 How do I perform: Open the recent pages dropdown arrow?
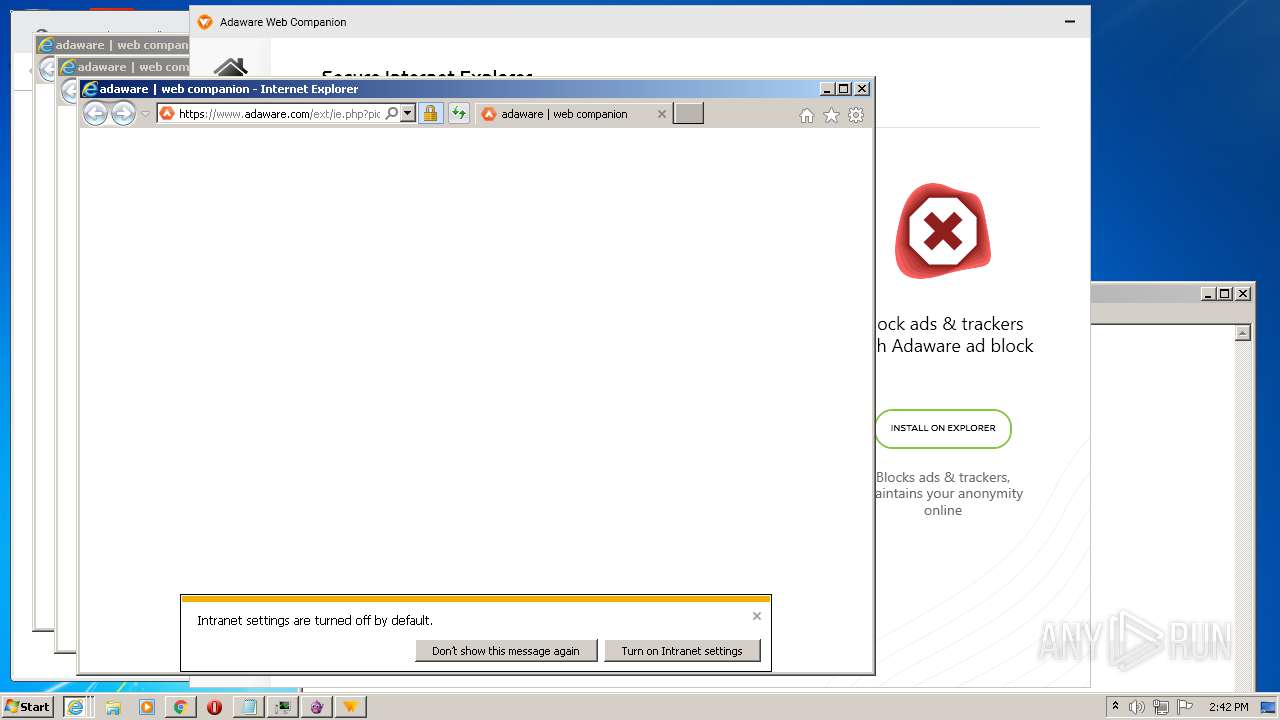[x=145, y=114]
